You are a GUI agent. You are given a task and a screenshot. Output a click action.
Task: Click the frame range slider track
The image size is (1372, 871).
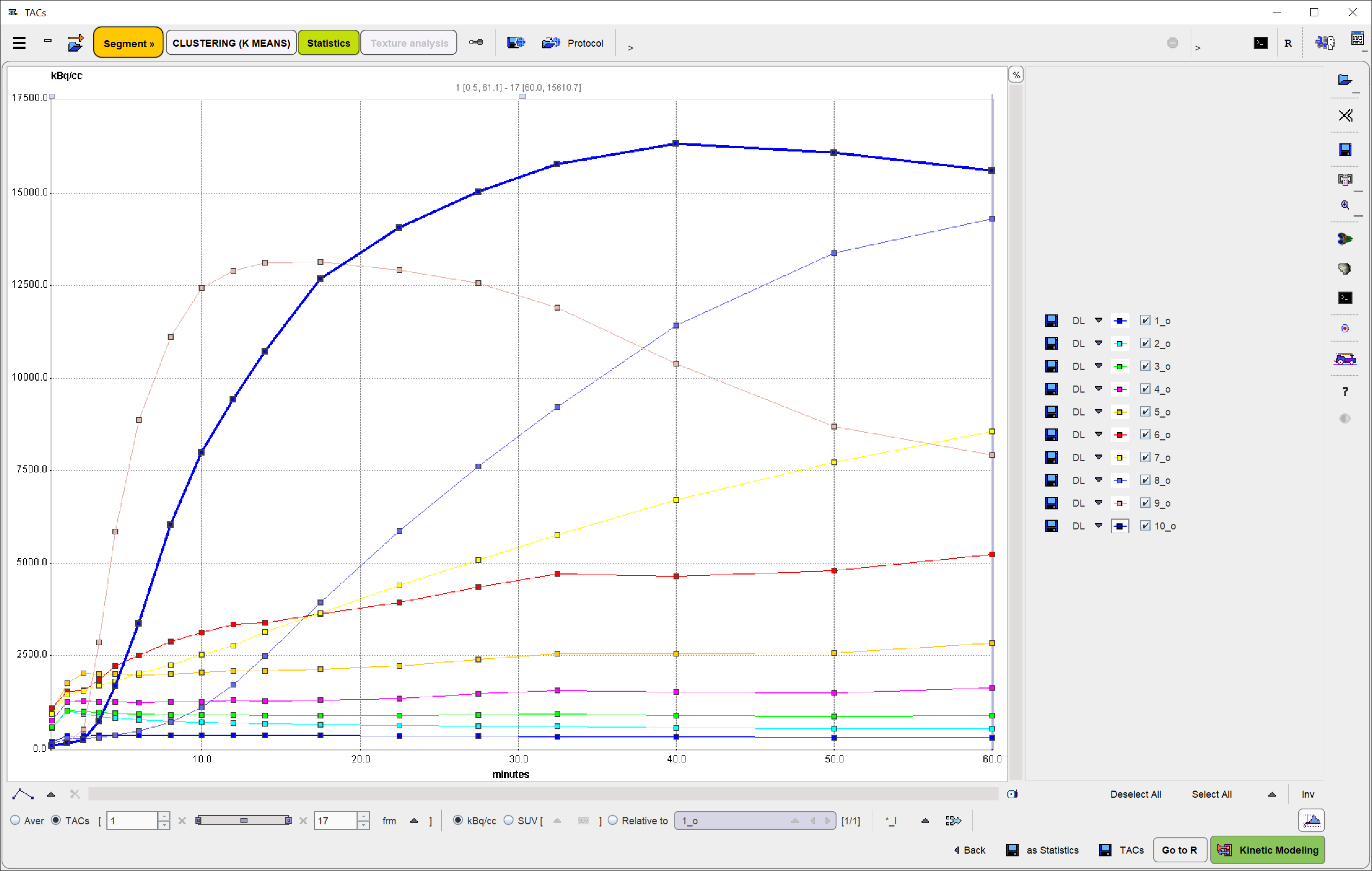244,820
